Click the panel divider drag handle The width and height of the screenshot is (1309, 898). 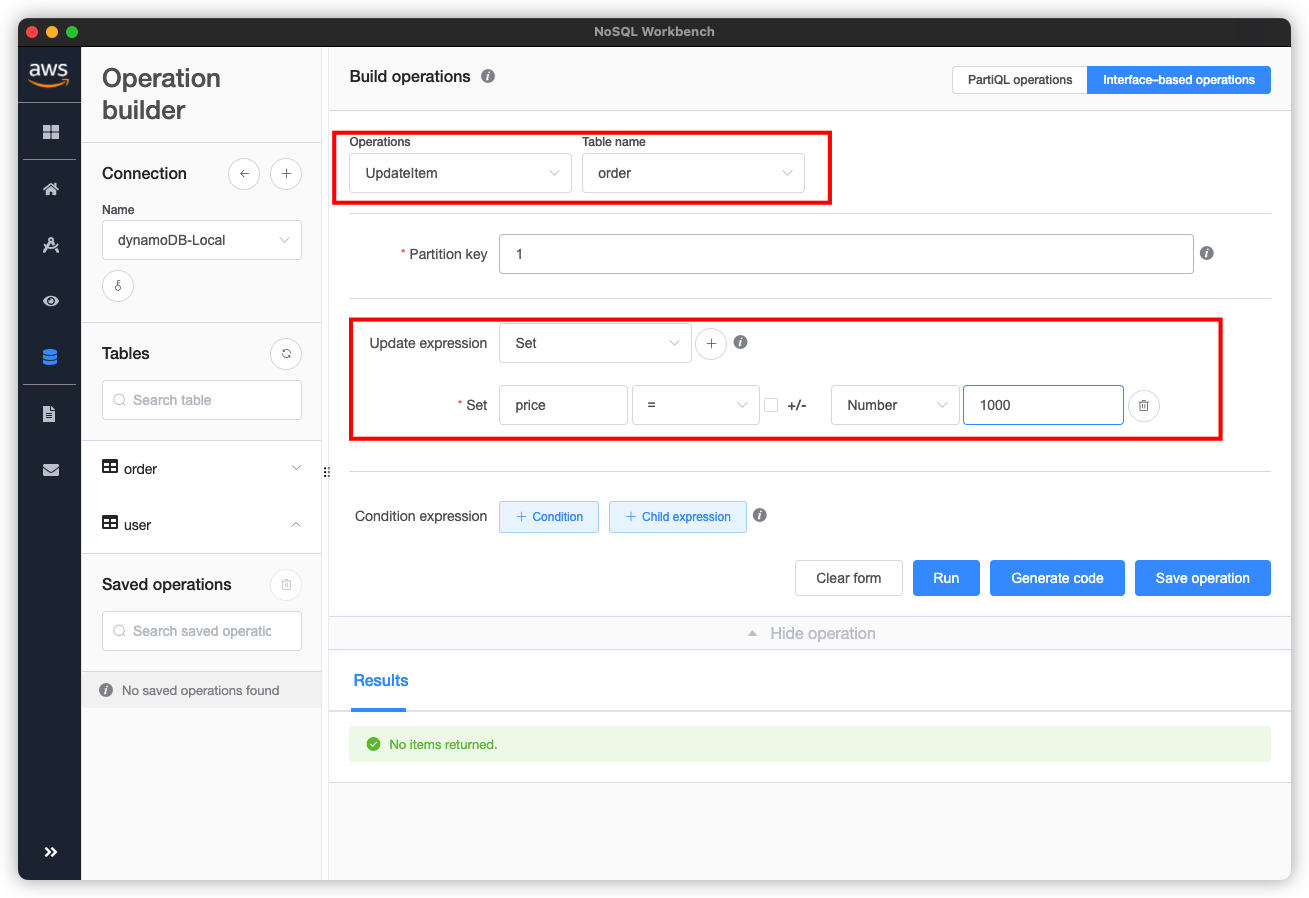pos(326,472)
